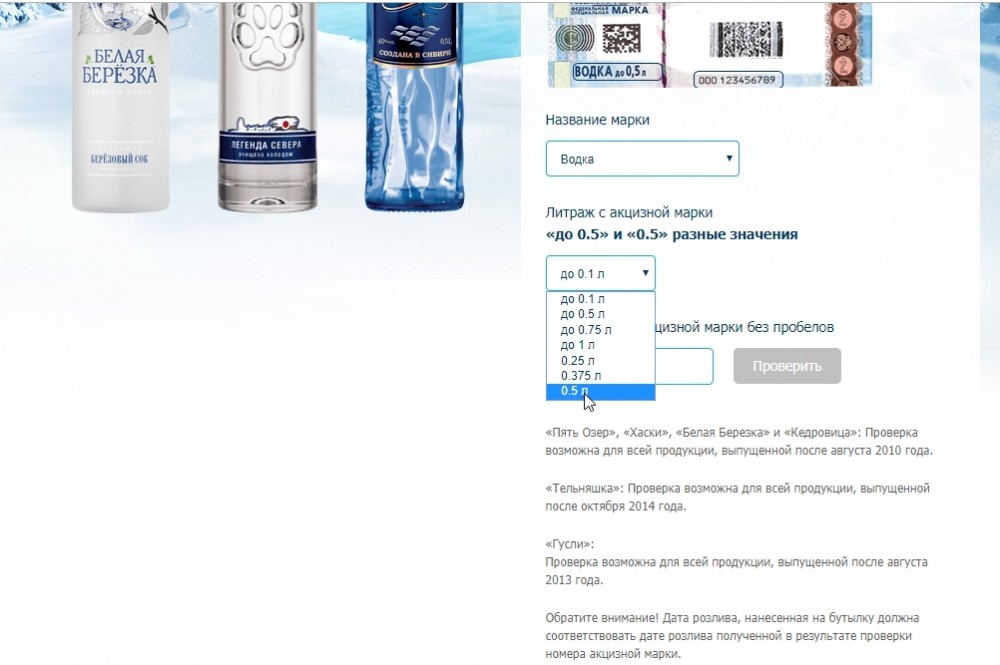
Task: Click the Название марки field label
Action: [x=598, y=120]
